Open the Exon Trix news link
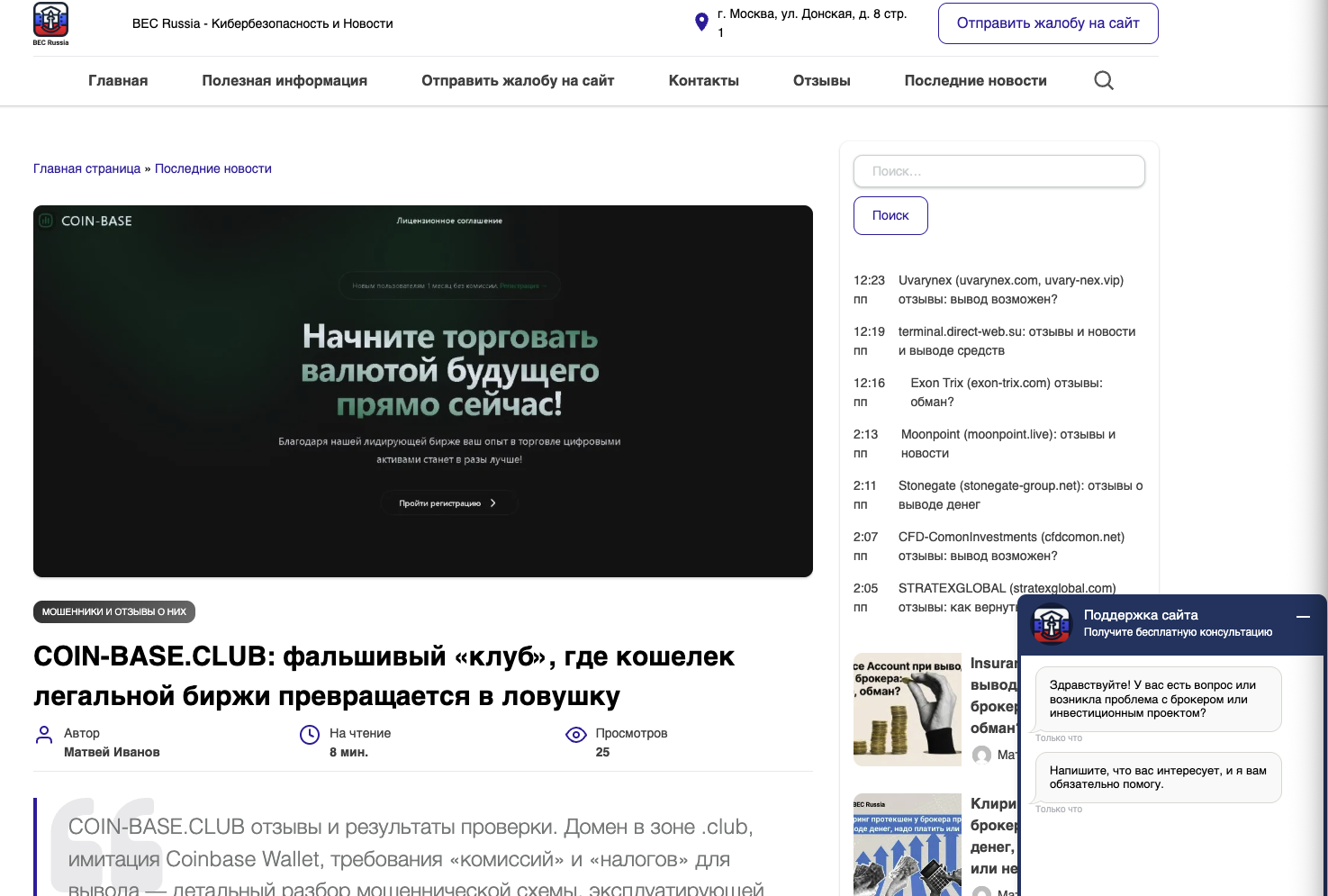1328x896 pixels. tap(1007, 393)
